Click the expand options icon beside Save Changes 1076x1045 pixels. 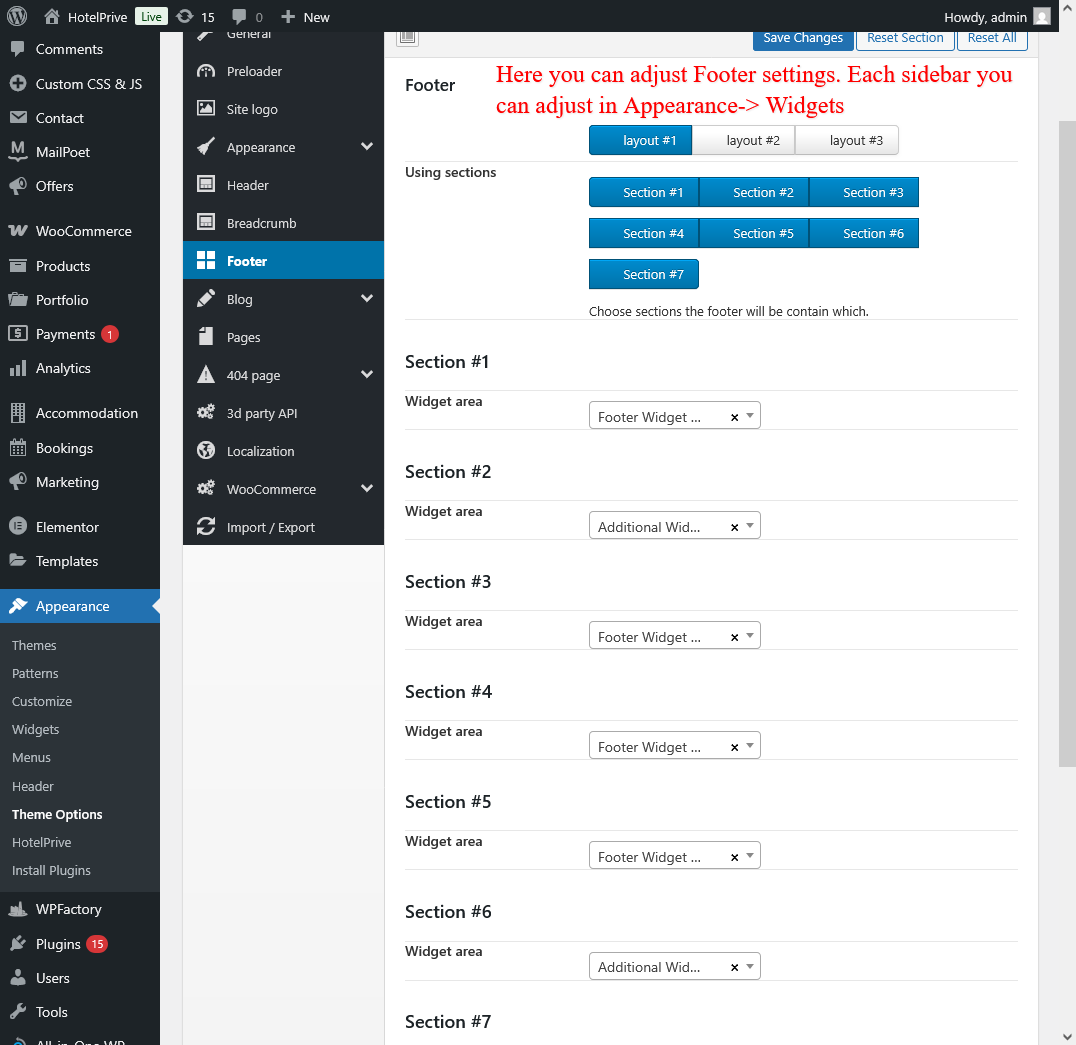pyautogui.click(x=407, y=38)
